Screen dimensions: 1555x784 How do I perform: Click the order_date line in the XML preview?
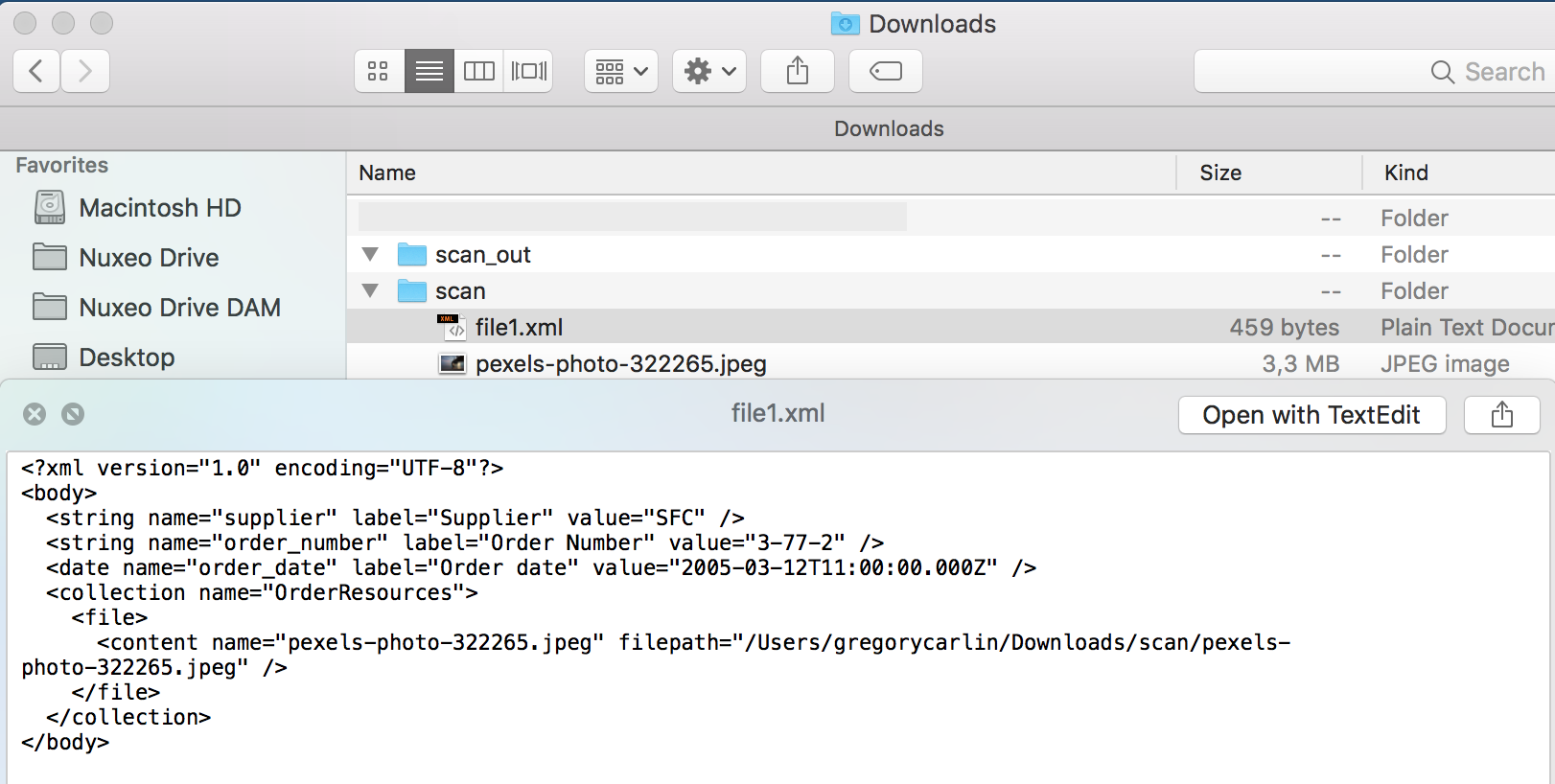click(x=541, y=567)
